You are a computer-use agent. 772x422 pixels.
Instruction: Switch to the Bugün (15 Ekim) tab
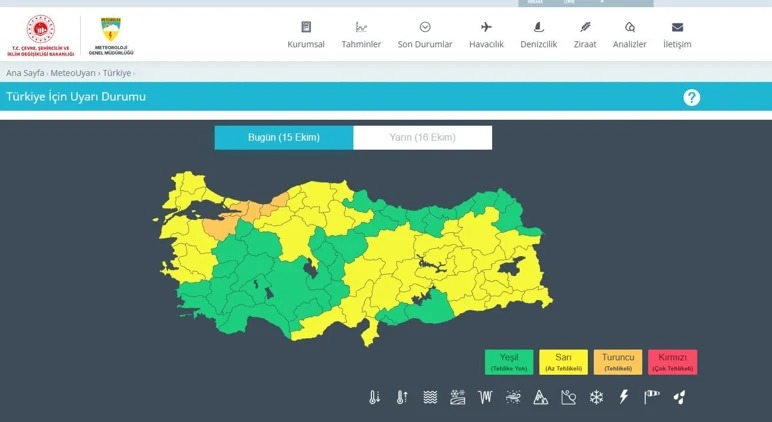click(x=284, y=137)
